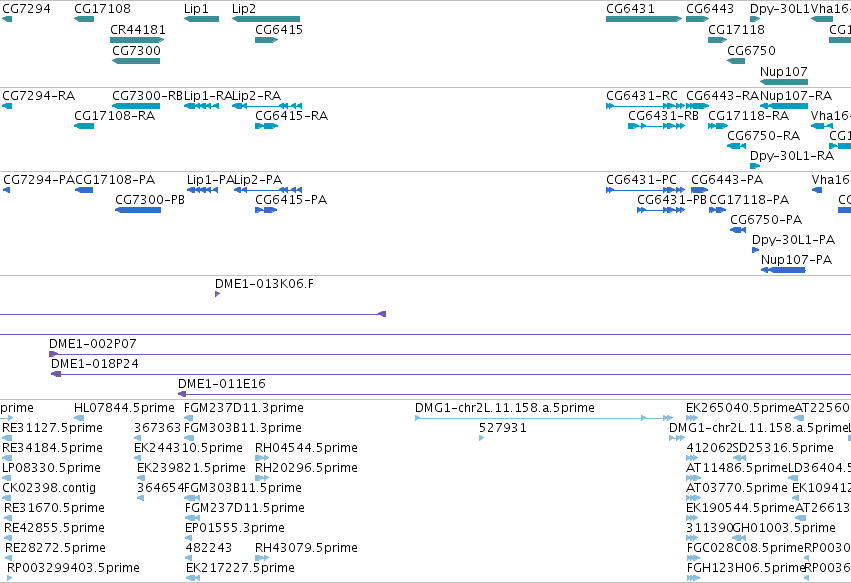Click the CG7300-PB protein label
The width and height of the screenshot is (851, 583).
150,200
